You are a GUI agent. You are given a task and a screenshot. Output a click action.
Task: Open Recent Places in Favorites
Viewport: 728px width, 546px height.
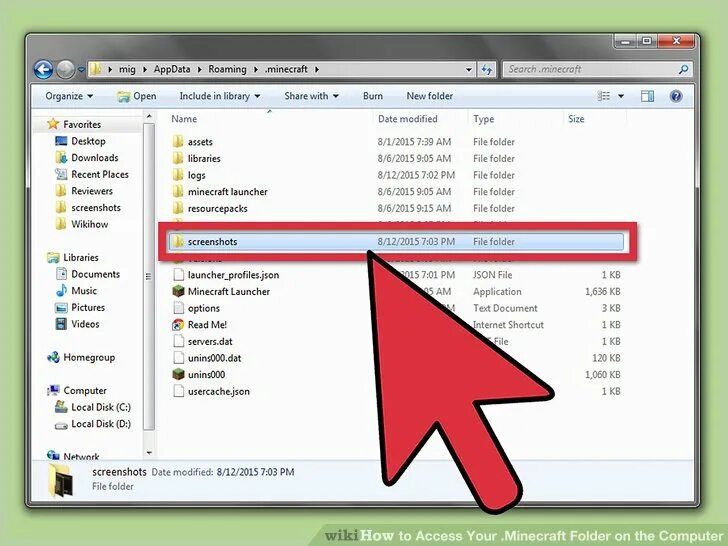point(100,174)
